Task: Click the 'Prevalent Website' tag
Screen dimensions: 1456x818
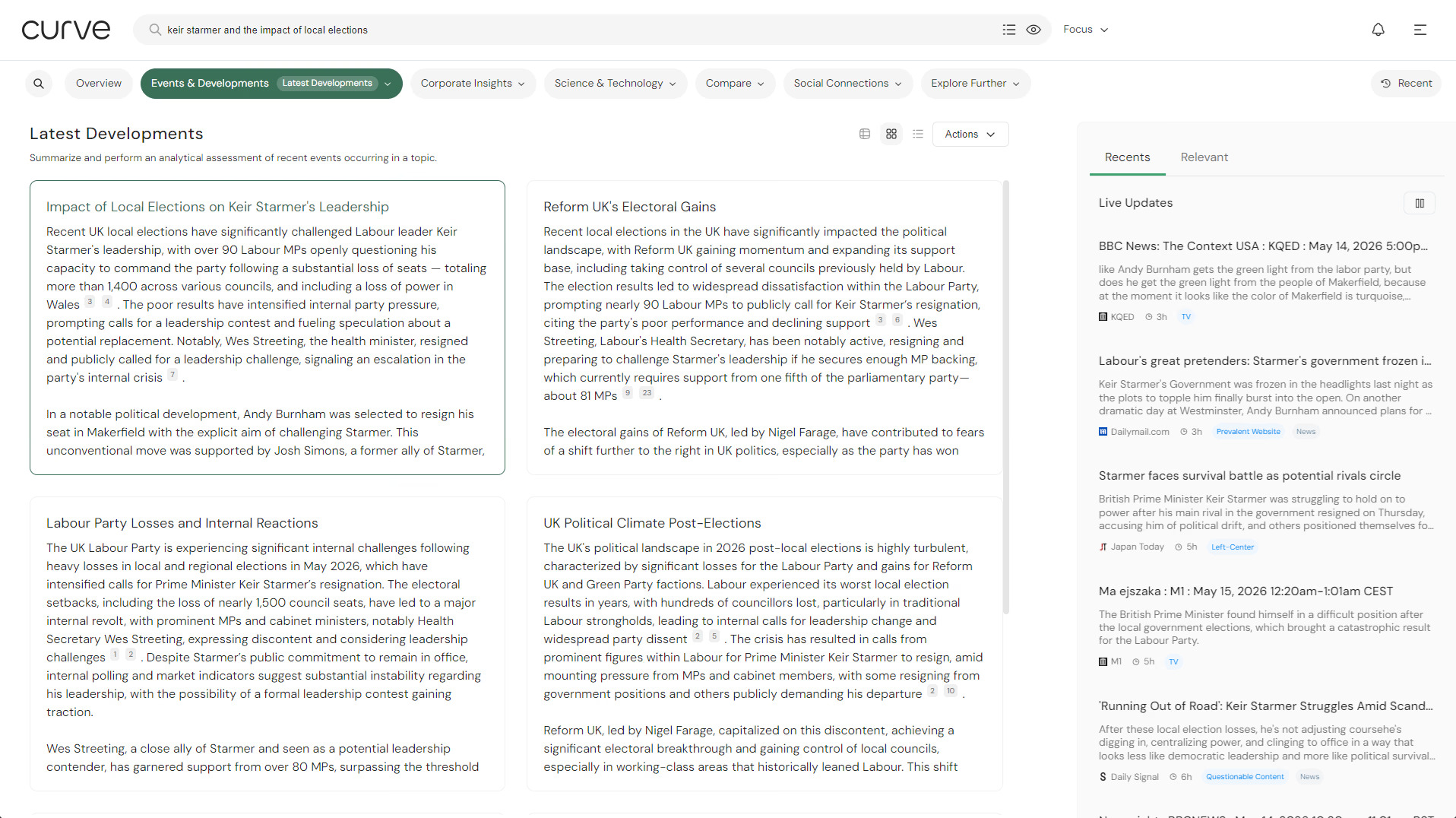Action: coord(1248,432)
